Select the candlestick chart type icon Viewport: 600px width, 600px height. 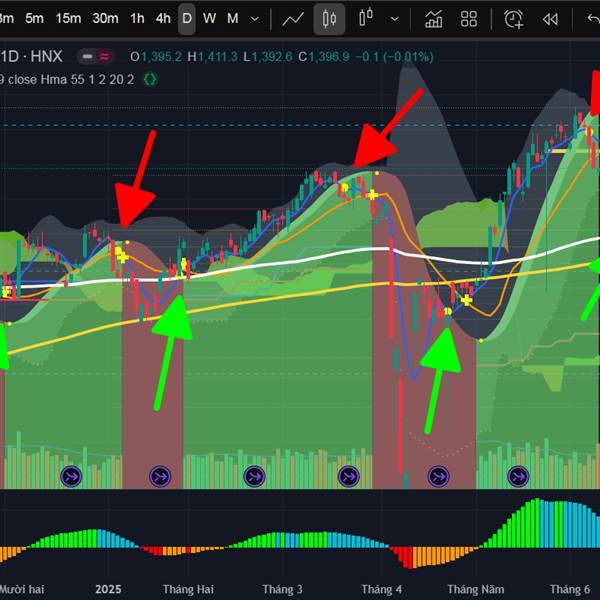click(329, 19)
